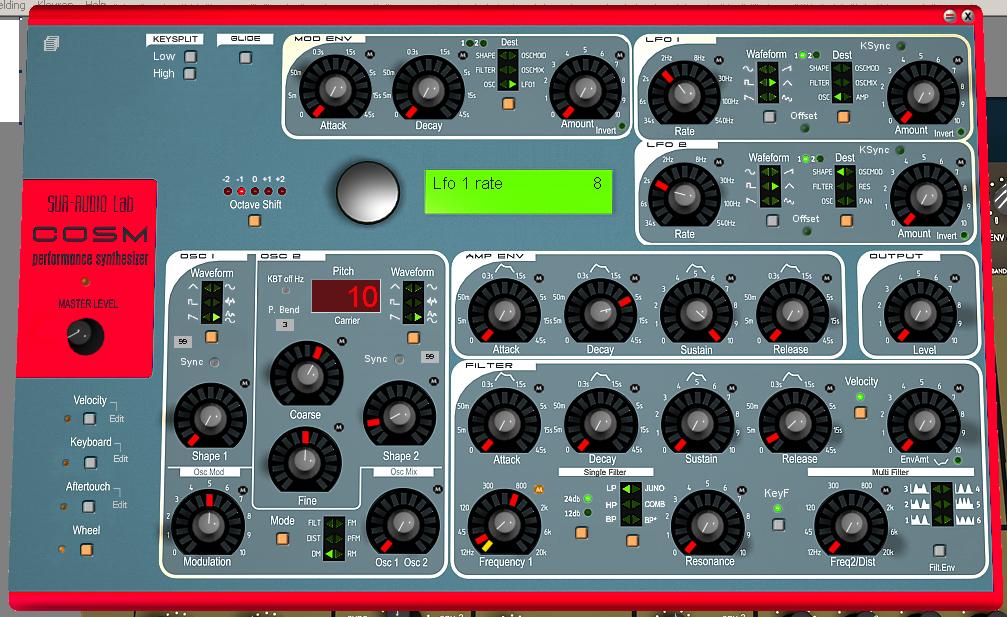Click the Mode selector button
Image resolution: width=1007 pixels, height=617 pixels.
click(x=282, y=539)
